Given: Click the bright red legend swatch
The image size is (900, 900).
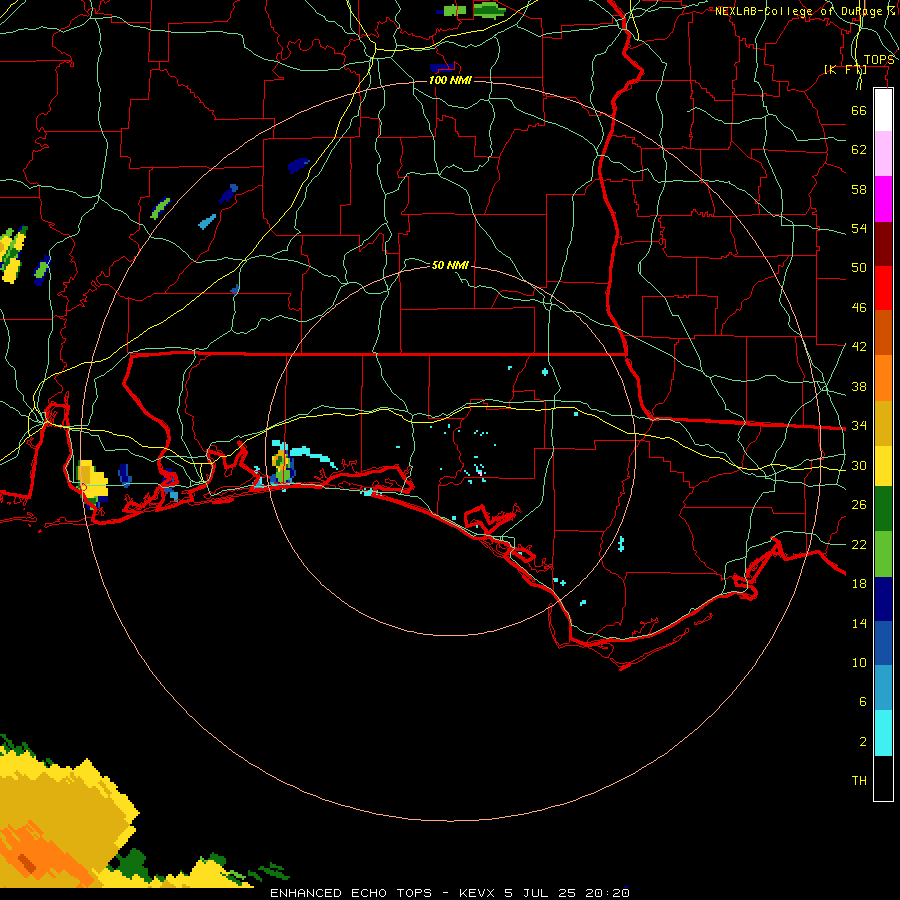Looking at the screenshot, I should [x=883, y=288].
